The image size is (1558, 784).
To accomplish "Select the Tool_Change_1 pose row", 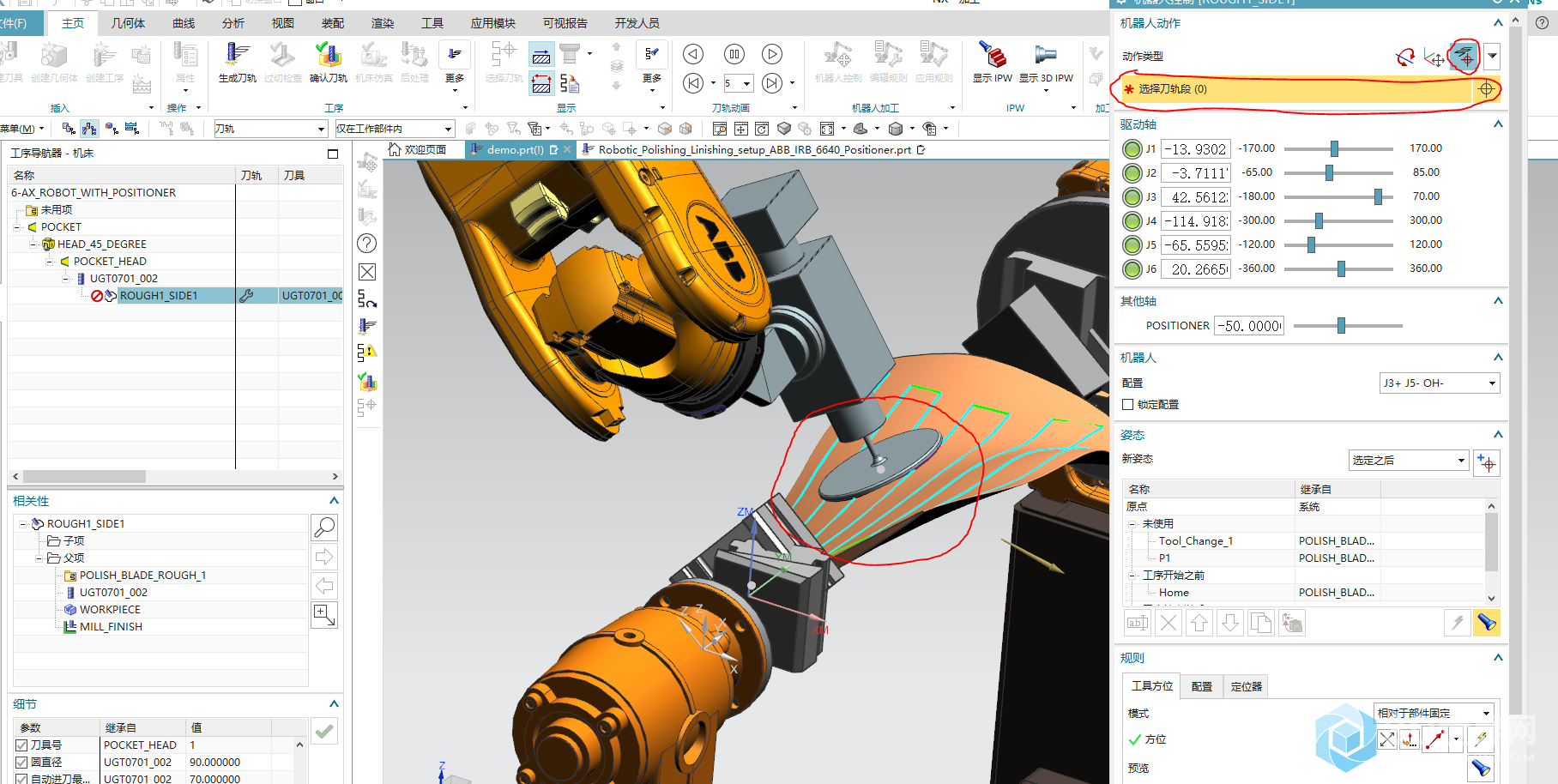I will 1304,541.
